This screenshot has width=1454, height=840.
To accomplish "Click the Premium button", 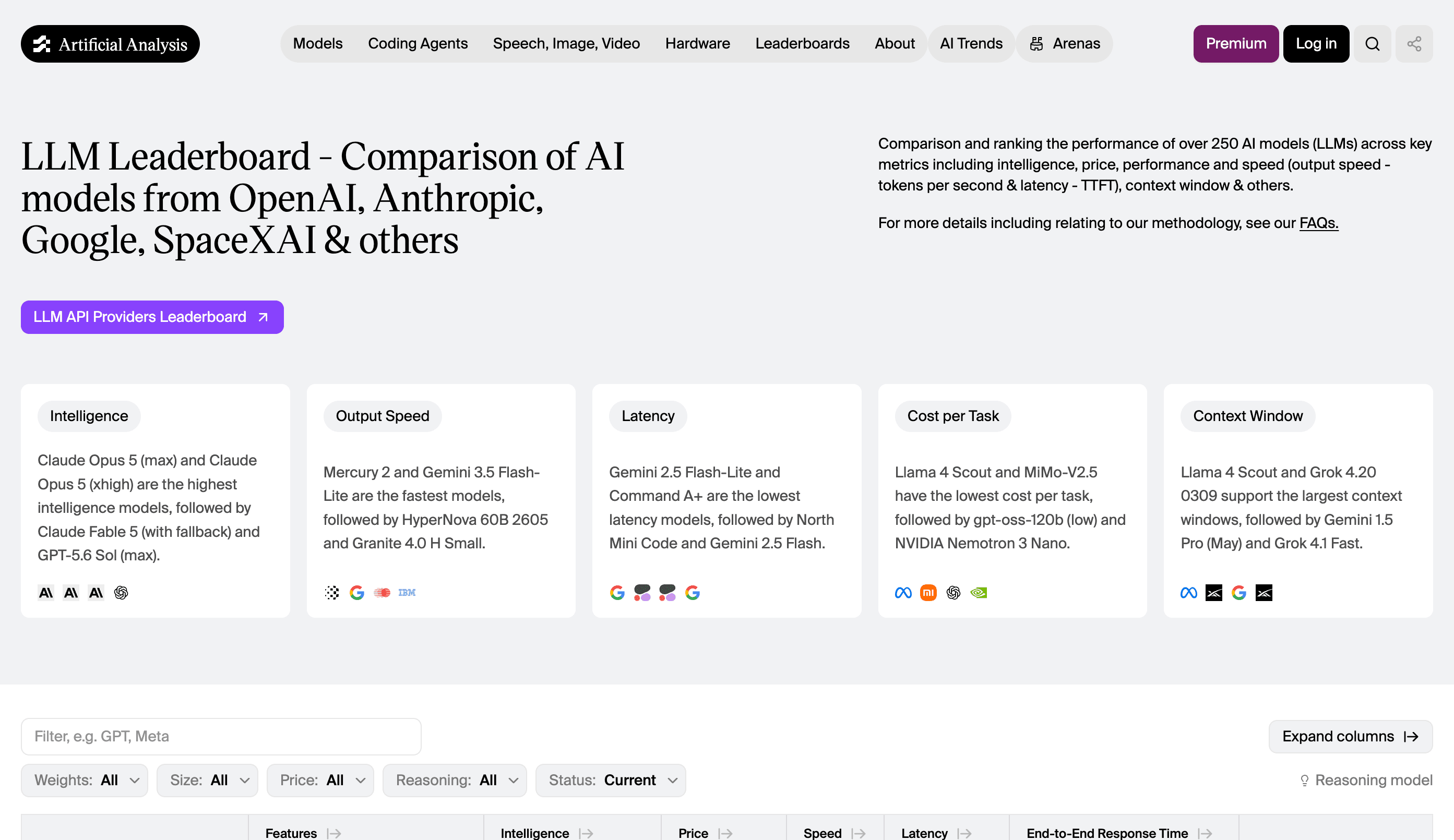I will (x=1236, y=44).
